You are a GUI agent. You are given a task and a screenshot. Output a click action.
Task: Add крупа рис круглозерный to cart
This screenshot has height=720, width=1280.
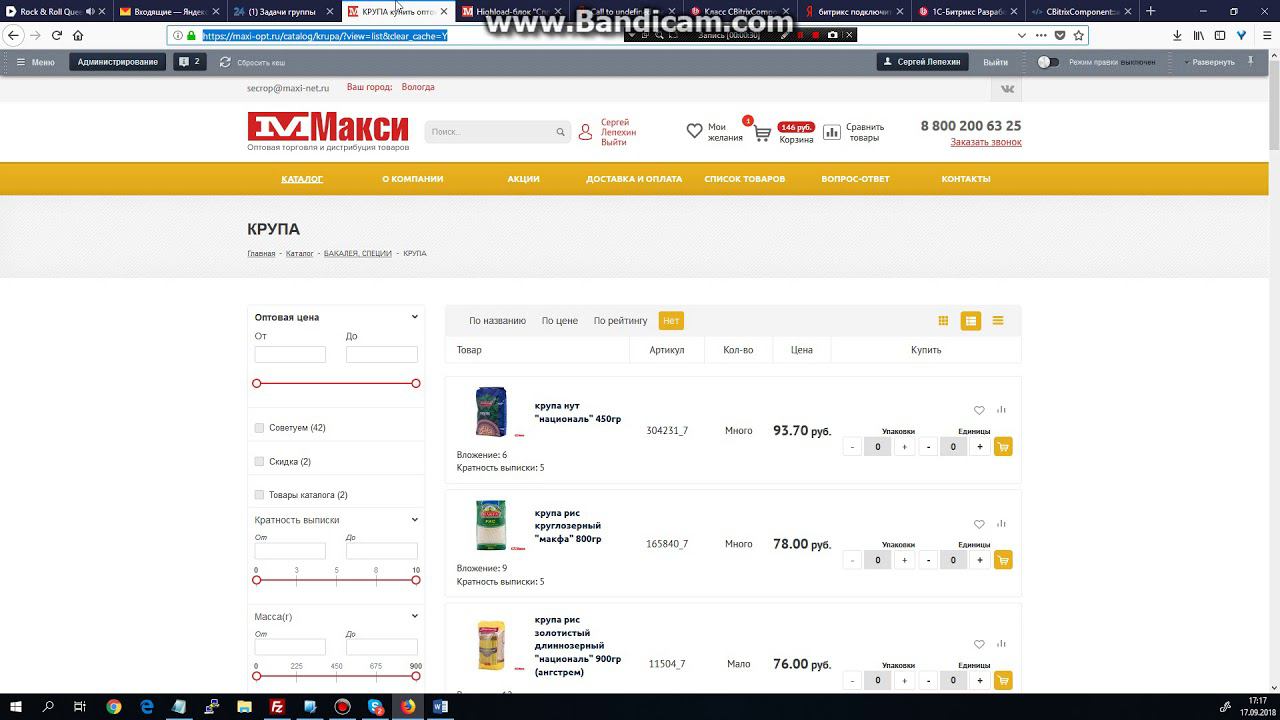[1003, 560]
